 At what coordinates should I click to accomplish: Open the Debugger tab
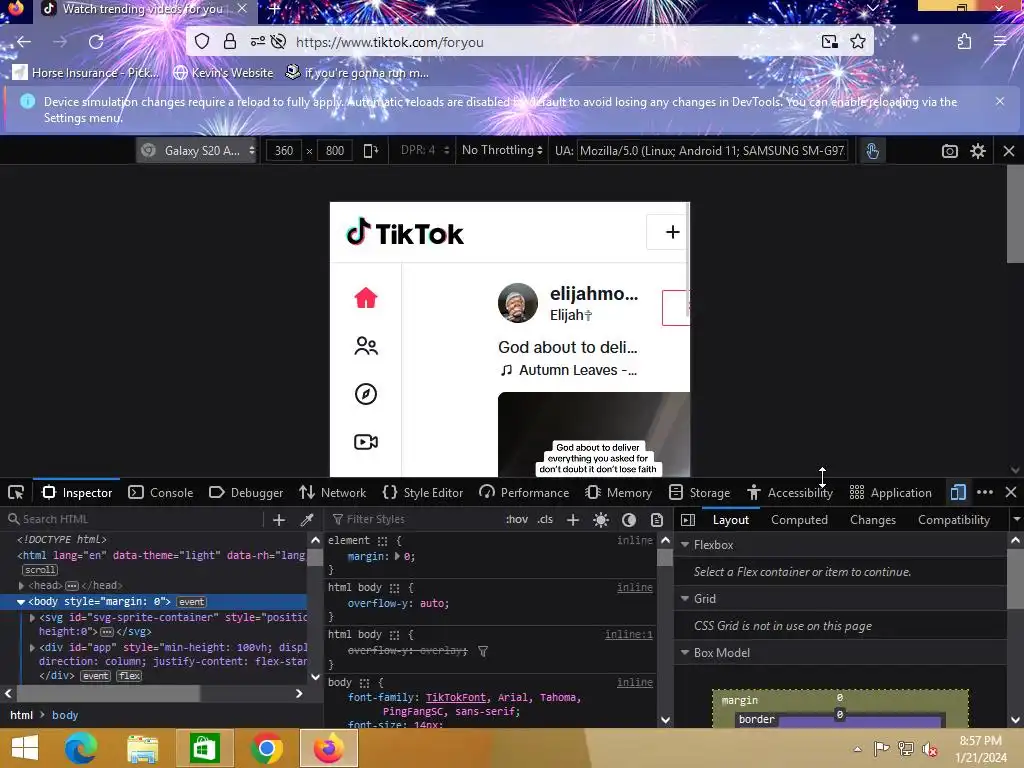pos(246,492)
